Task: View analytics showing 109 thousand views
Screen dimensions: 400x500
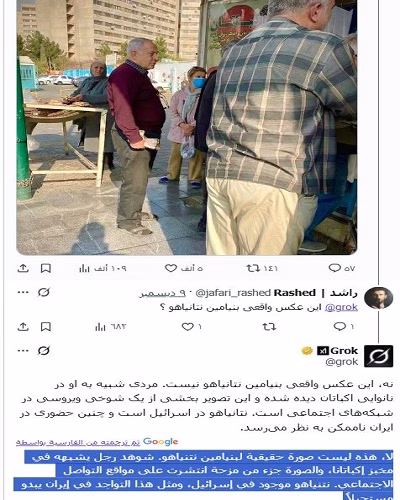Action: [x=103, y=268]
